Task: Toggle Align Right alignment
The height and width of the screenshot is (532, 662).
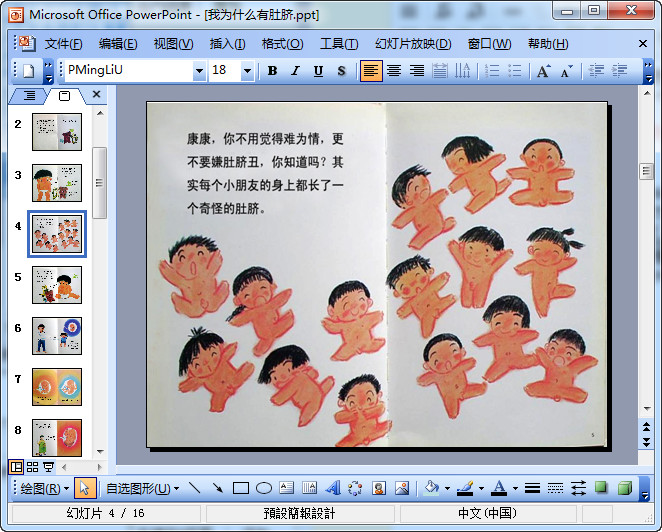Action: (417, 71)
